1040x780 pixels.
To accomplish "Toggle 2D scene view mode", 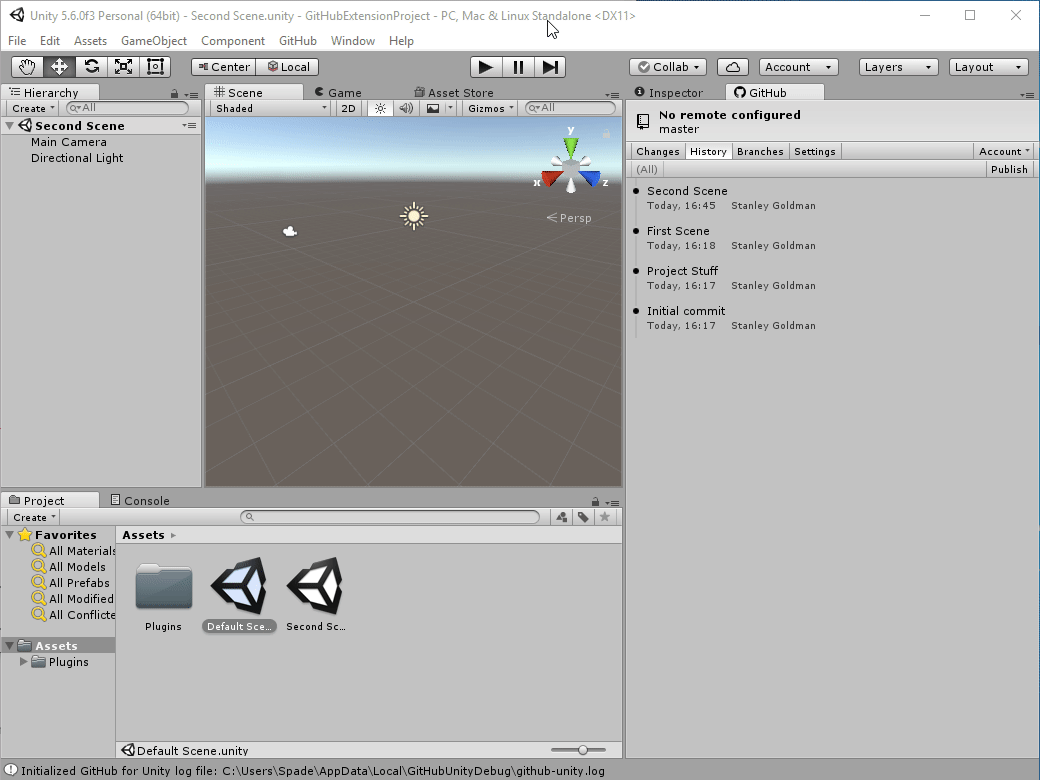I will [348, 108].
